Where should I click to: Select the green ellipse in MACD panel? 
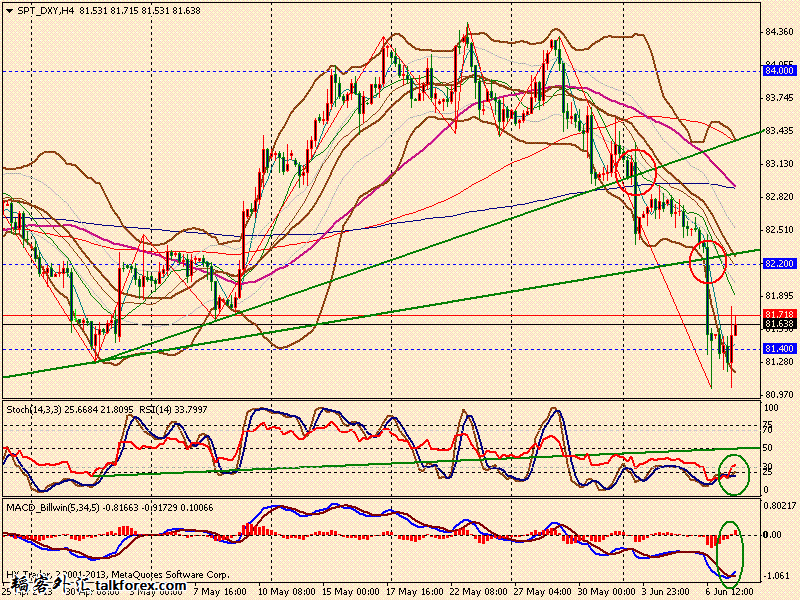pos(732,552)
